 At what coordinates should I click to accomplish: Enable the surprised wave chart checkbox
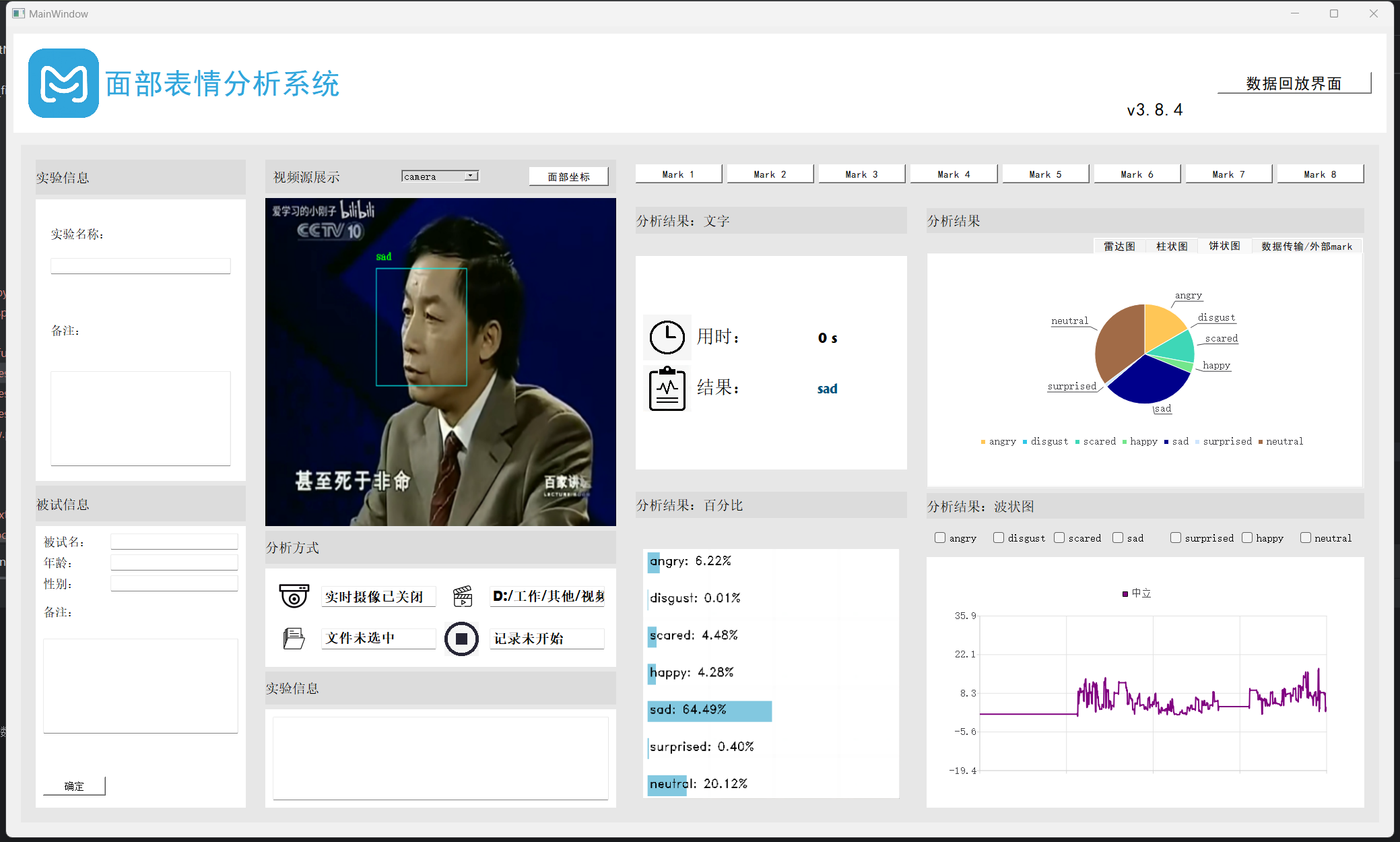pyautogui.click(x=1176, y=538)
